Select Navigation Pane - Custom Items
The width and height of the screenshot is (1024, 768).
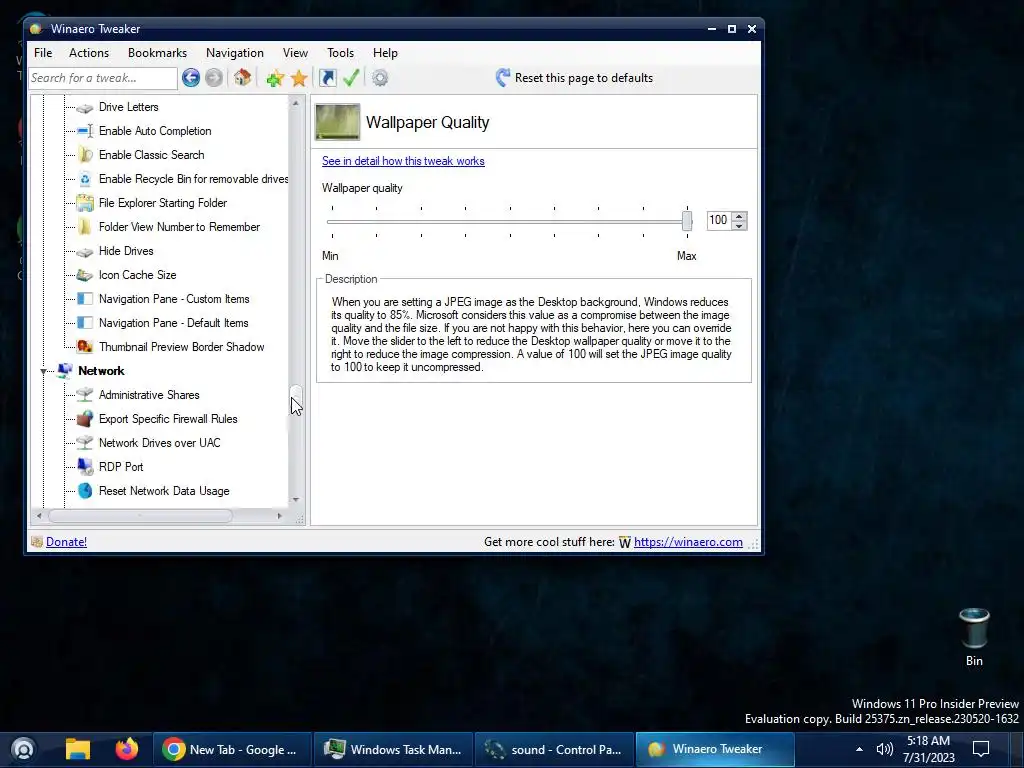[x=174, y=299]
